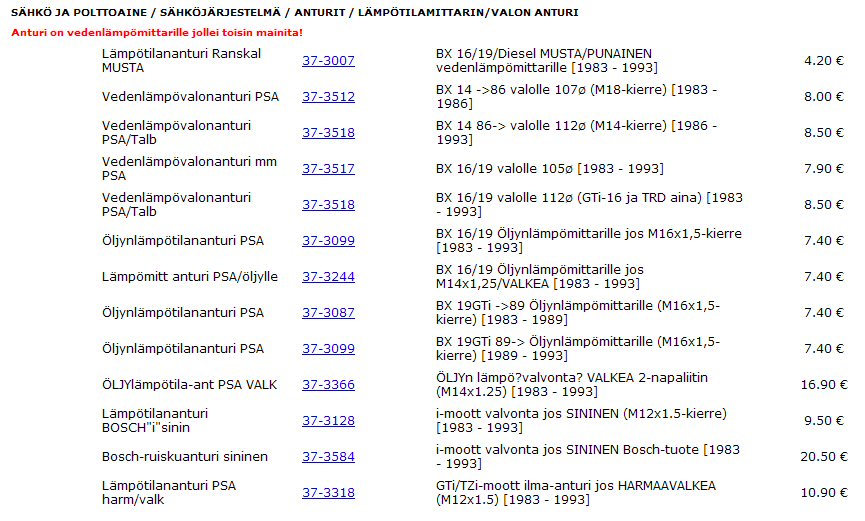Open part number link 37-3128

click(328, 421)
